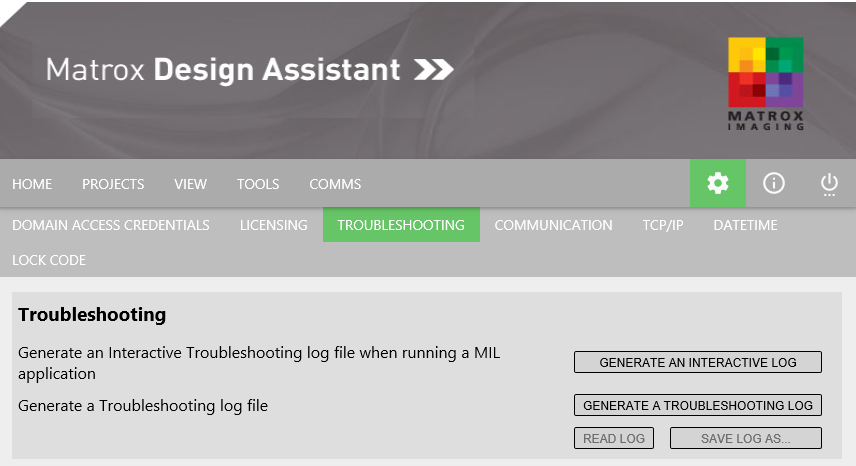This screenshot has height=466, width=856.
Task: Click the 'Generate a Troubleshooting log file' text
Action: (143, 405)
